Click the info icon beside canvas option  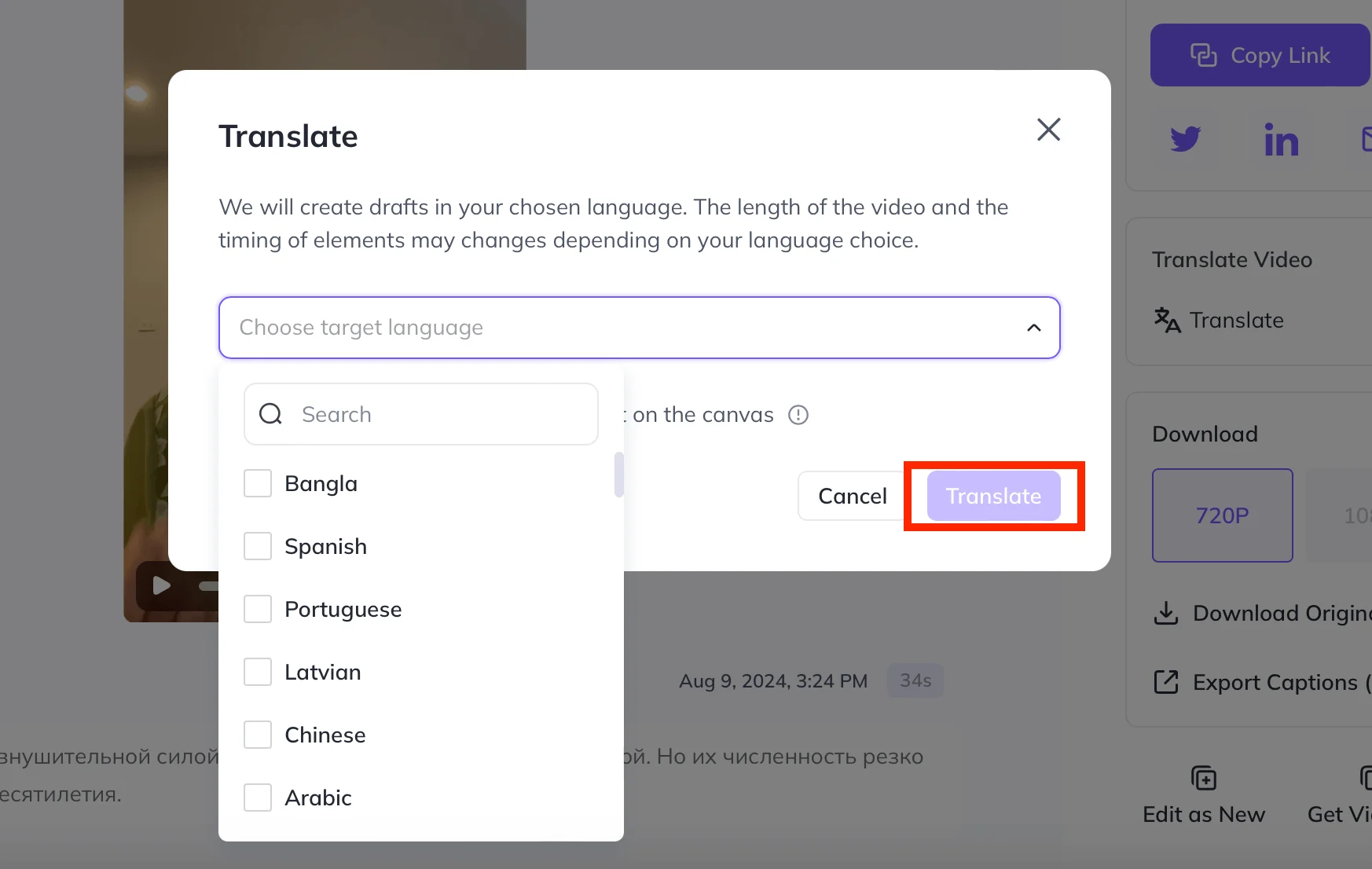coord(798,415)
